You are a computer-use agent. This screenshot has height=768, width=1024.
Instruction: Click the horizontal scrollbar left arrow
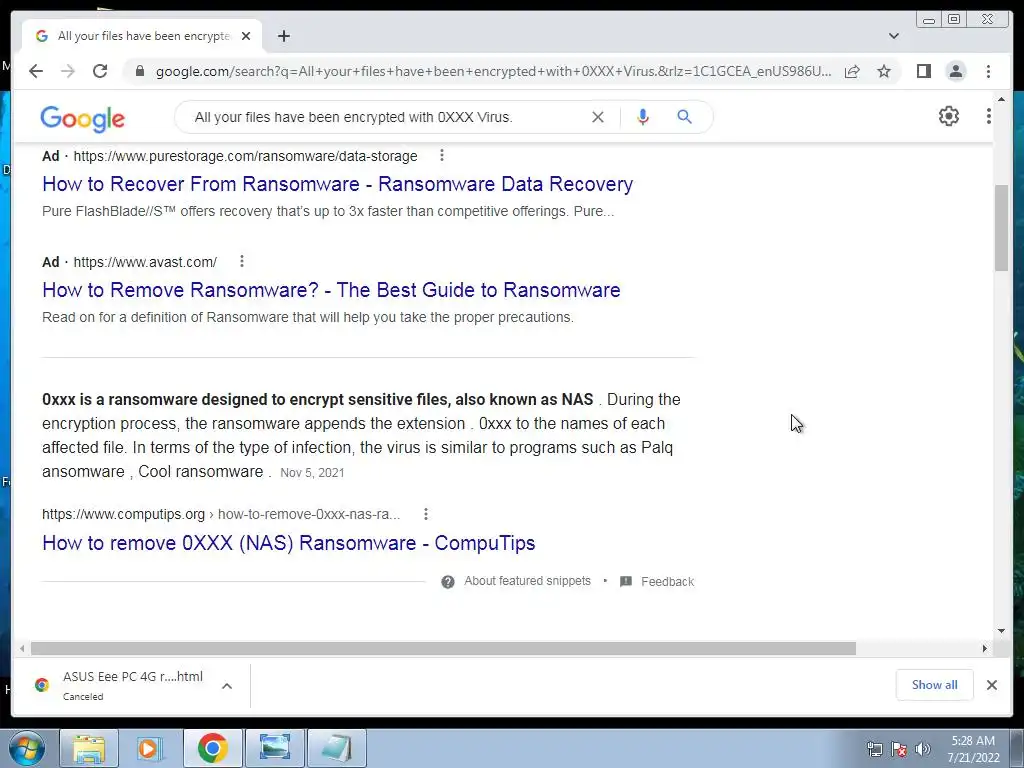tap(22, 648)
